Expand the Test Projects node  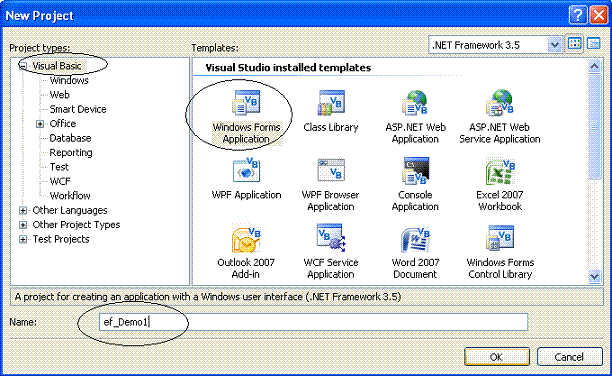click(23, 239)
